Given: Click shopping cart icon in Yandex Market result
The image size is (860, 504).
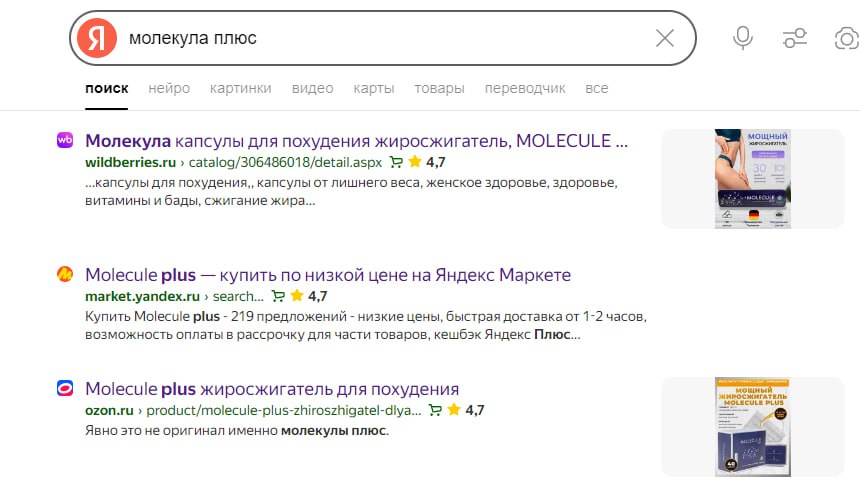Looking at the screenshot, I should (x=278, y=296).
